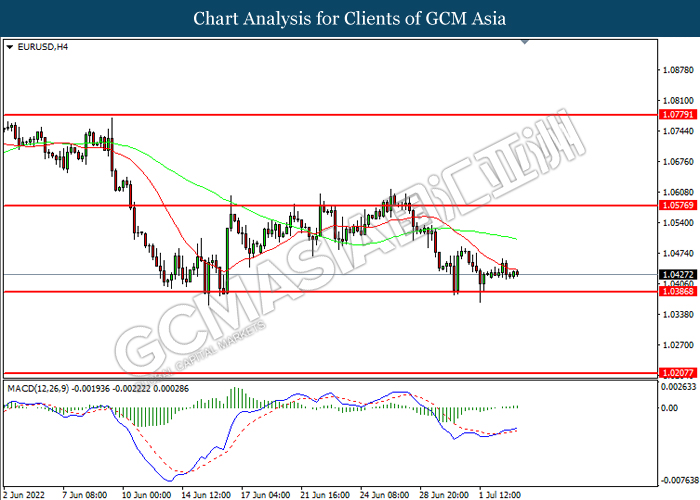700x500 pixels.
Task: Click the 1.04740 price axis value
Action: 678,253
